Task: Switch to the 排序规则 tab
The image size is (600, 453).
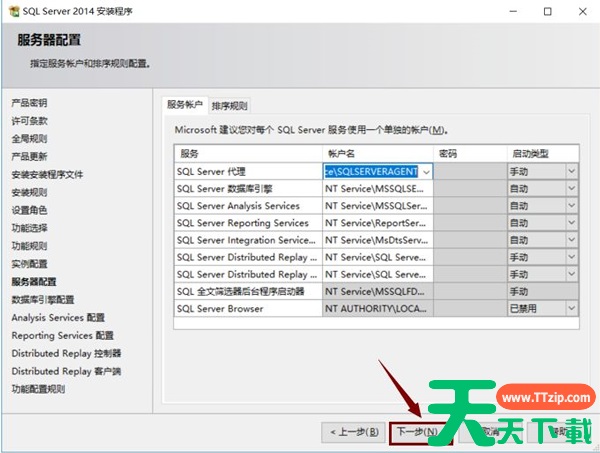Action: 230,106
